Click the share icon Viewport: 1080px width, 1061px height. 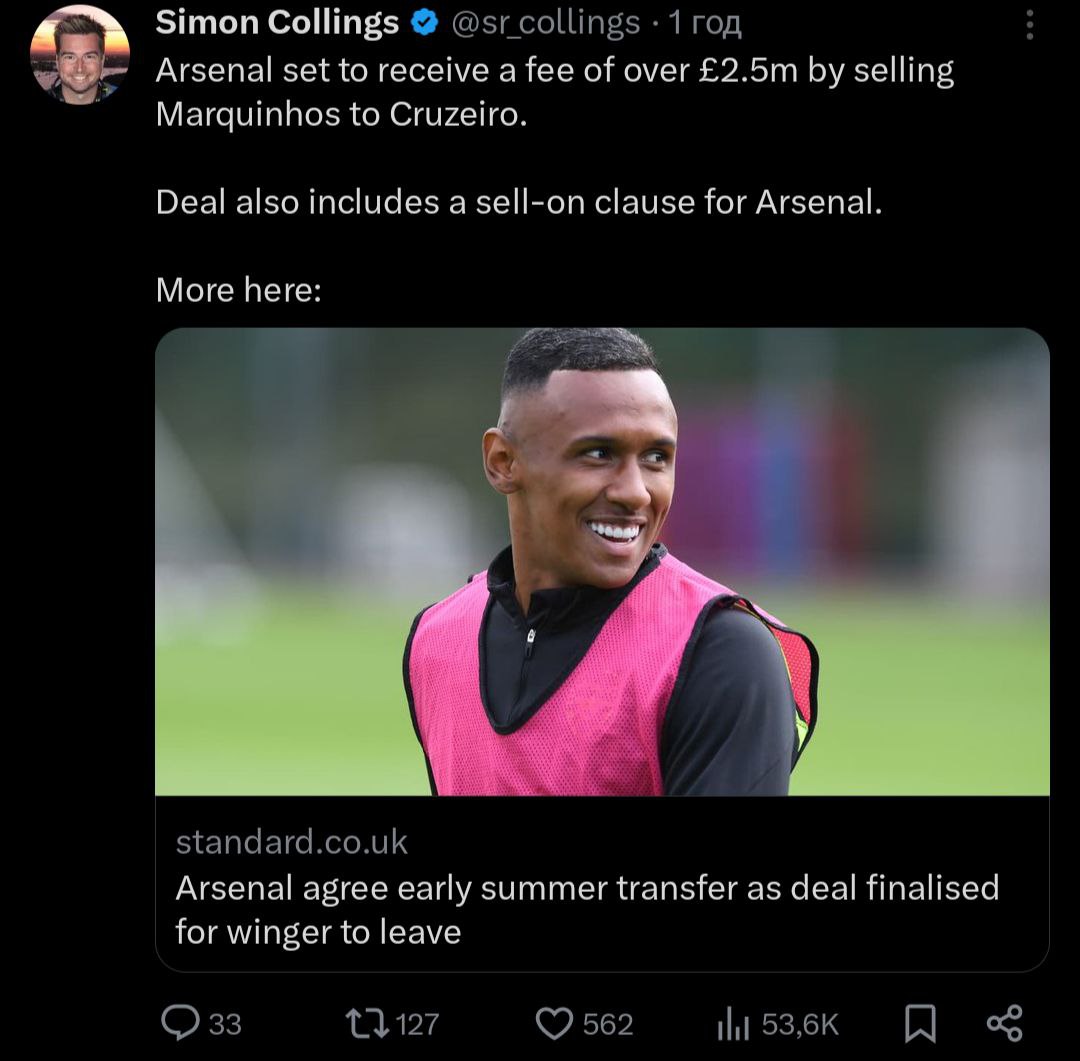click(1004, 1023)
